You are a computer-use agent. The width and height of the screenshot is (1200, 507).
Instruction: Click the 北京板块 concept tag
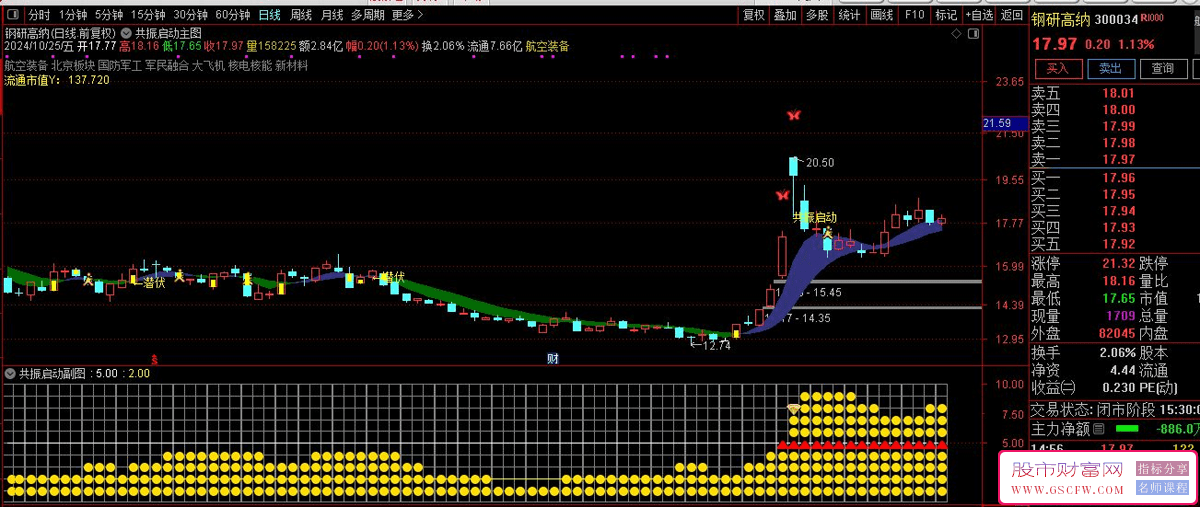(72, 65)
